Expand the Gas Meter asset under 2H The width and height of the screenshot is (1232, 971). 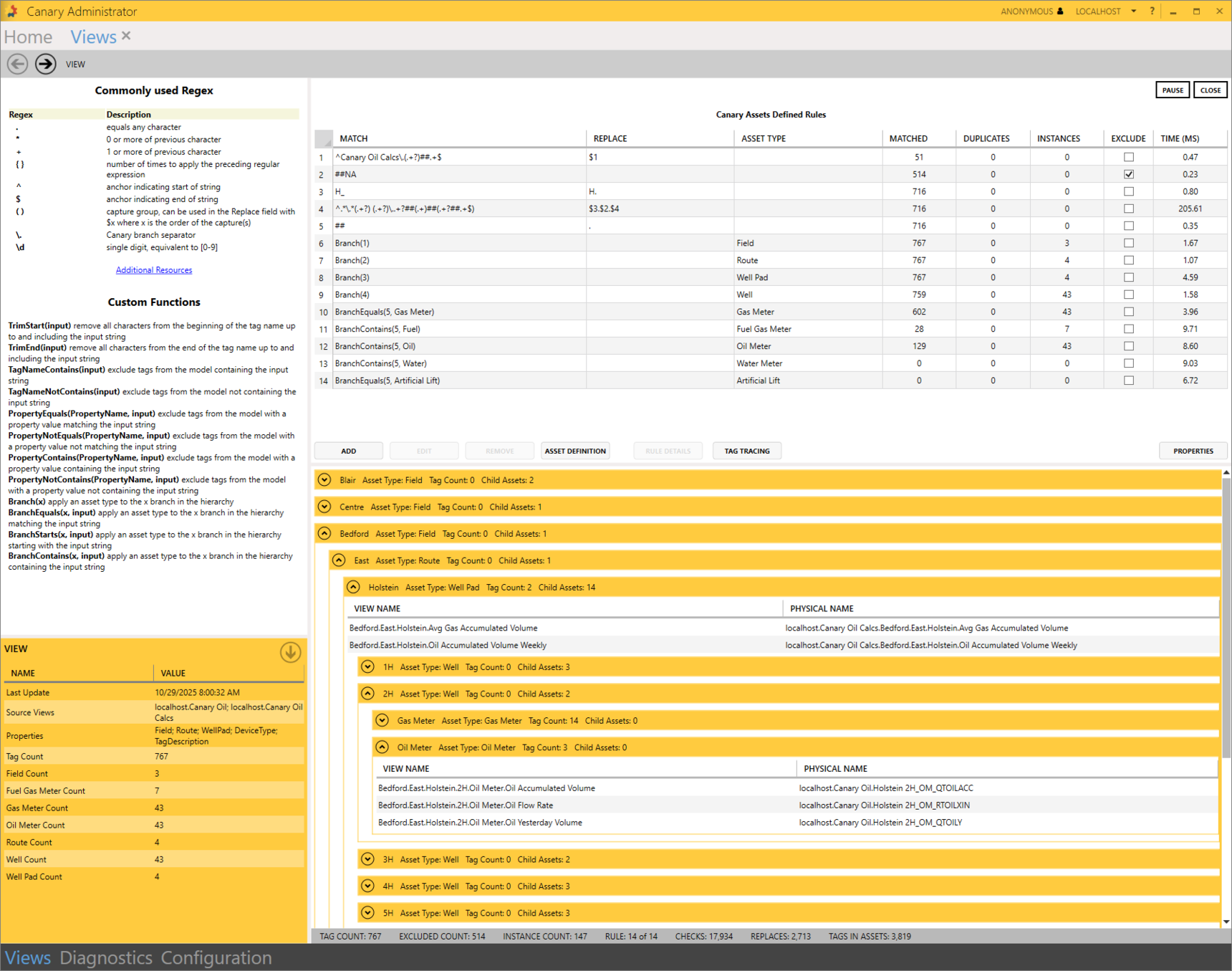point(382,720)
